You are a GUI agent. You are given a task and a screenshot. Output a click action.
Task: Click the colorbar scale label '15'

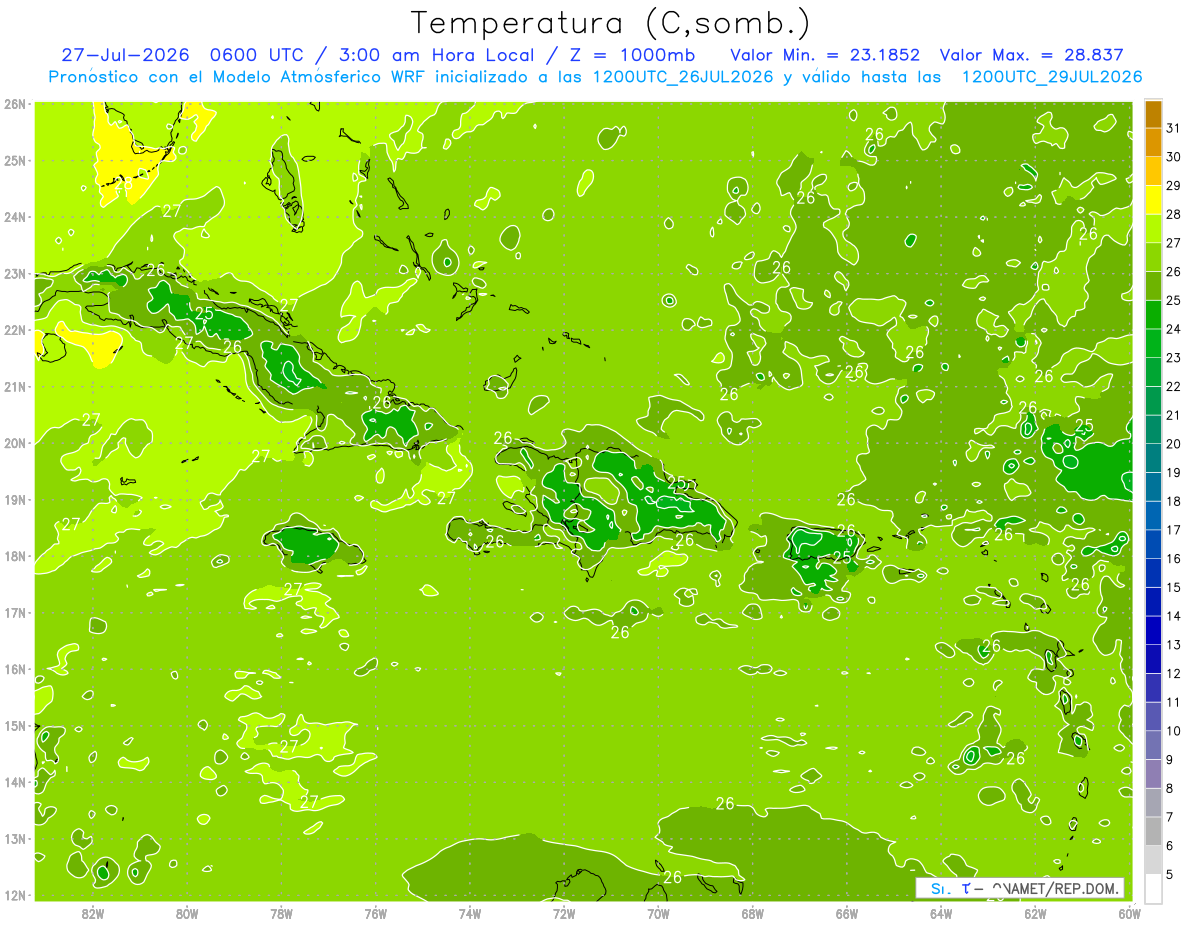coord(1173,587)
